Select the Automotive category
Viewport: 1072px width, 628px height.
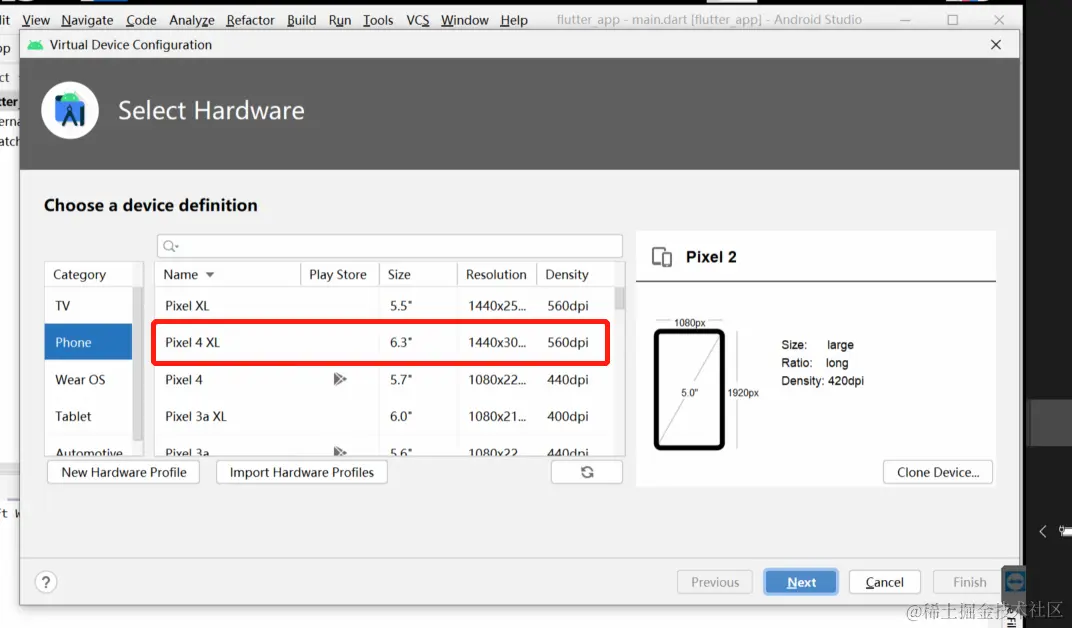pos(88,451)
